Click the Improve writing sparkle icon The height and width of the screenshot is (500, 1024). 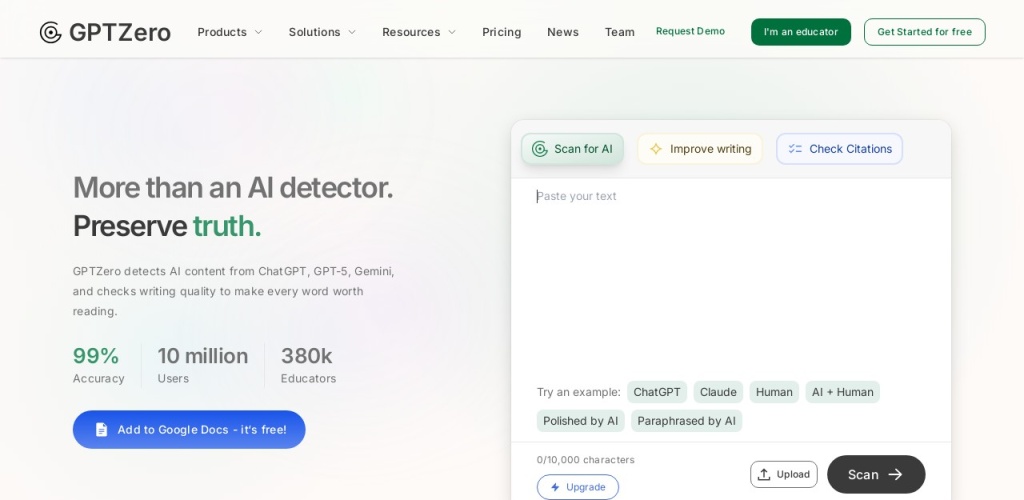pyautogui.click(x=656, y=149)
